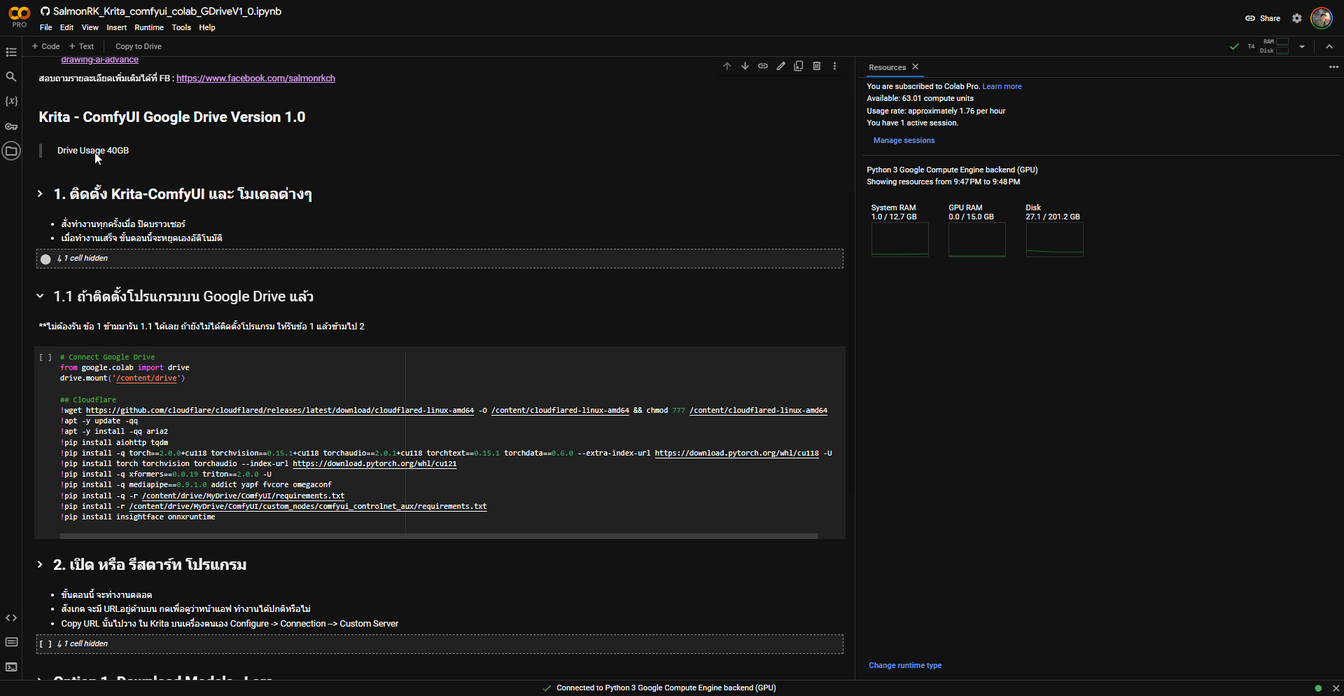Open the Tools menu
The width and height of the screenshot is (1344, 696).
181,28
